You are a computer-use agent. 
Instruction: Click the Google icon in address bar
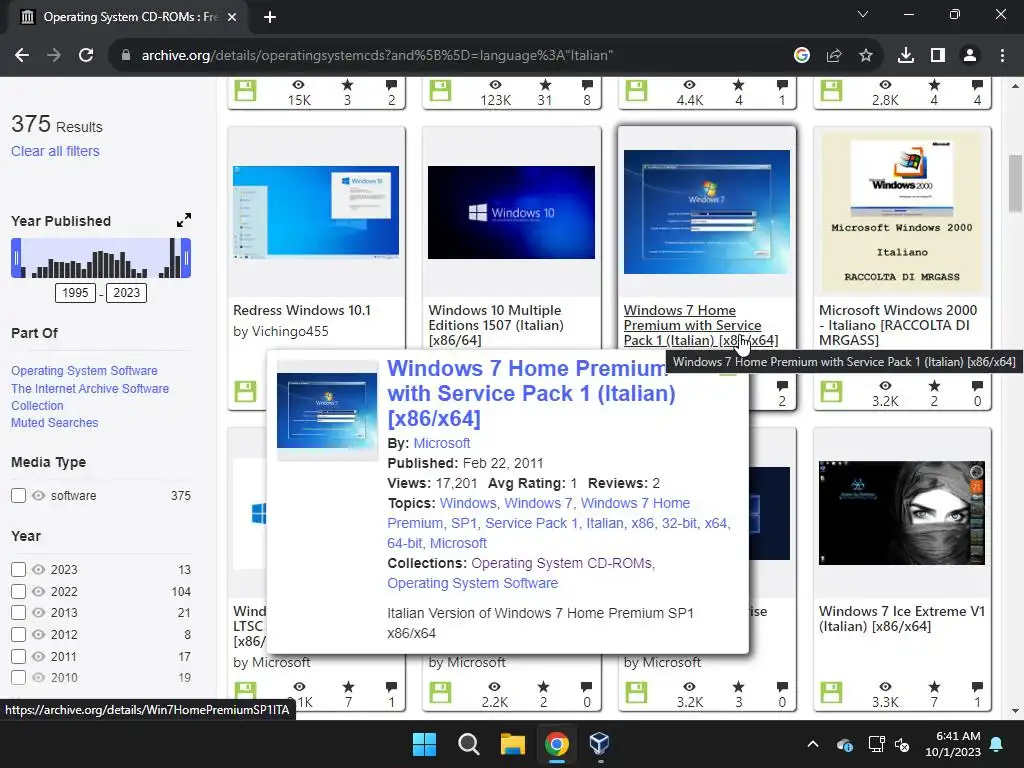tap(802, 56)
